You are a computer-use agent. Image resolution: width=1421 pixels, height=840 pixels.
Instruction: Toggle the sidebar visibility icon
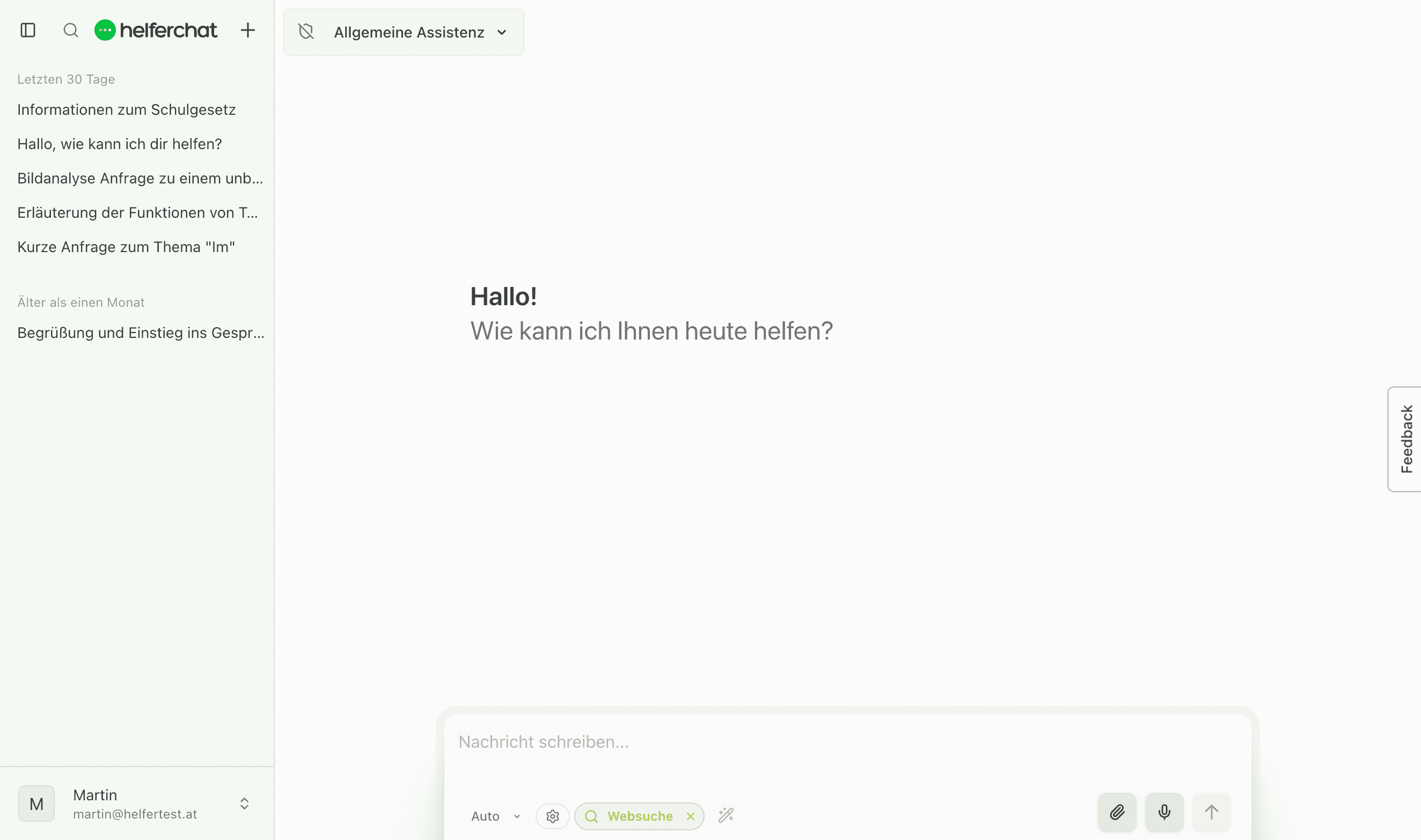click(28, 30)
